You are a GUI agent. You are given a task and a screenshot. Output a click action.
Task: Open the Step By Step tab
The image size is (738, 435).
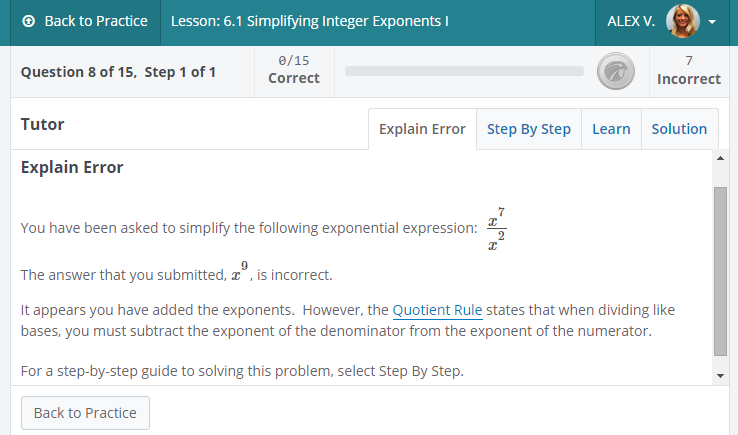529,129
